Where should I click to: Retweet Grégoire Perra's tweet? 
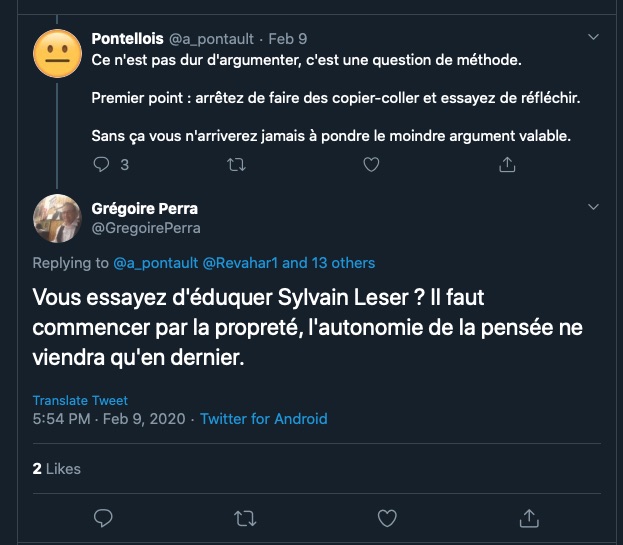[244, 518]
